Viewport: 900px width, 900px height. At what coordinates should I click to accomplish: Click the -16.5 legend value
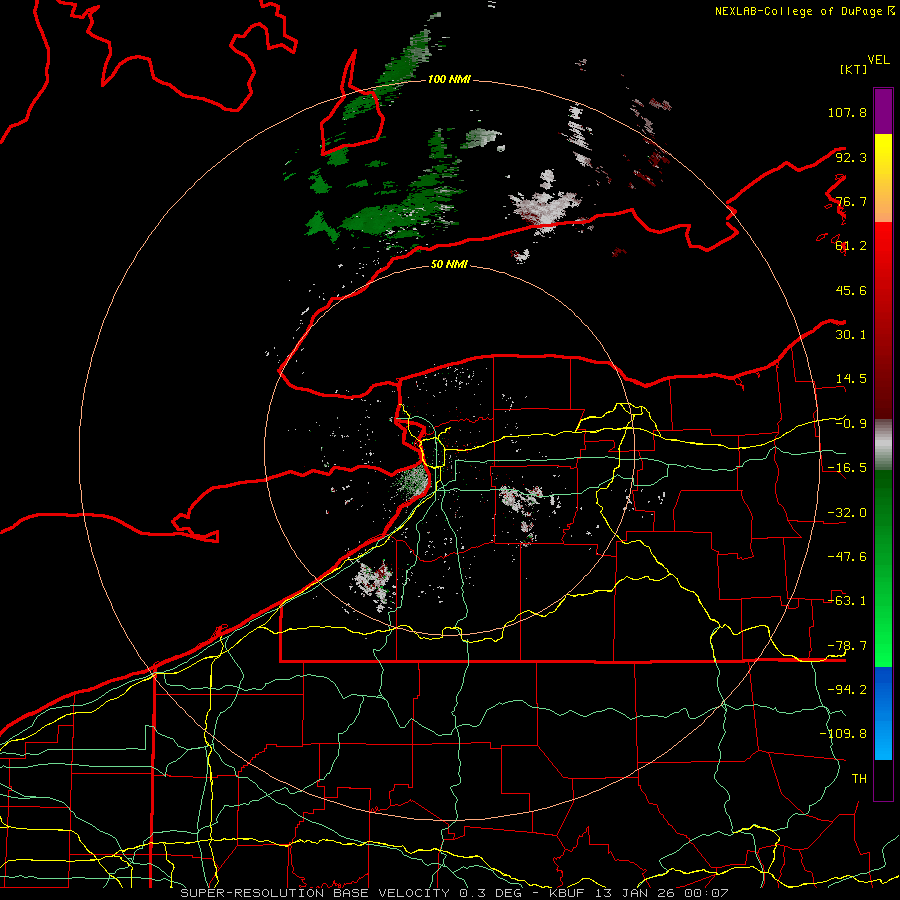coord(847,468)
